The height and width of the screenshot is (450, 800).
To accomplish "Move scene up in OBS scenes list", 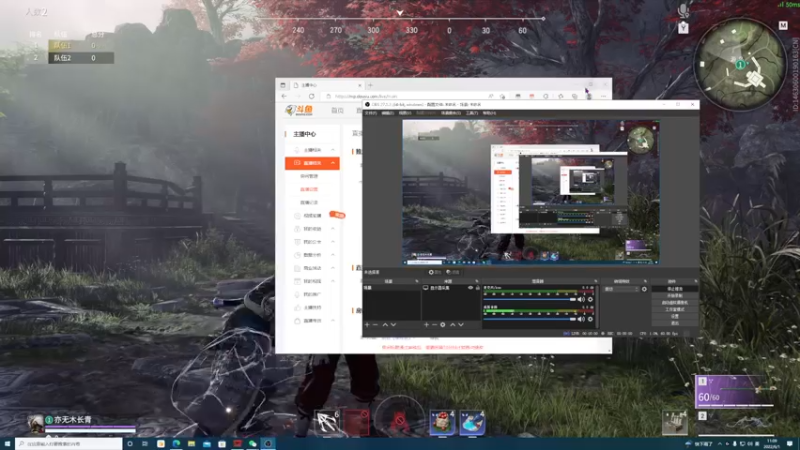I will click(385, 324).
